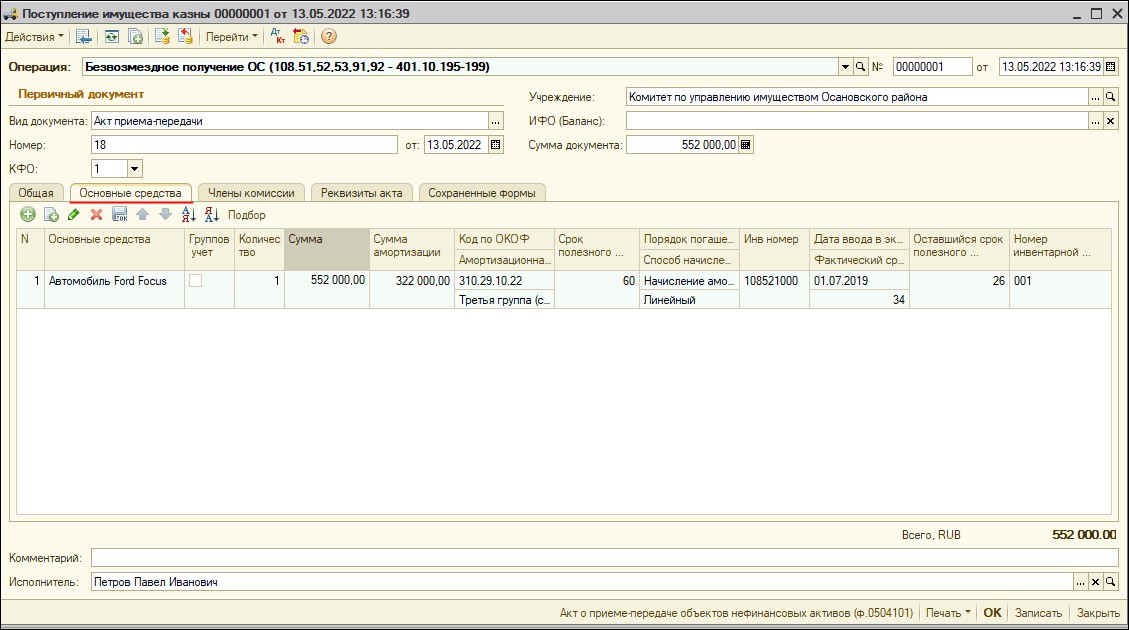The height and width of the screenshot is (630, 1129).
Task: Expand the КФО dropdown
Action: 135,169
